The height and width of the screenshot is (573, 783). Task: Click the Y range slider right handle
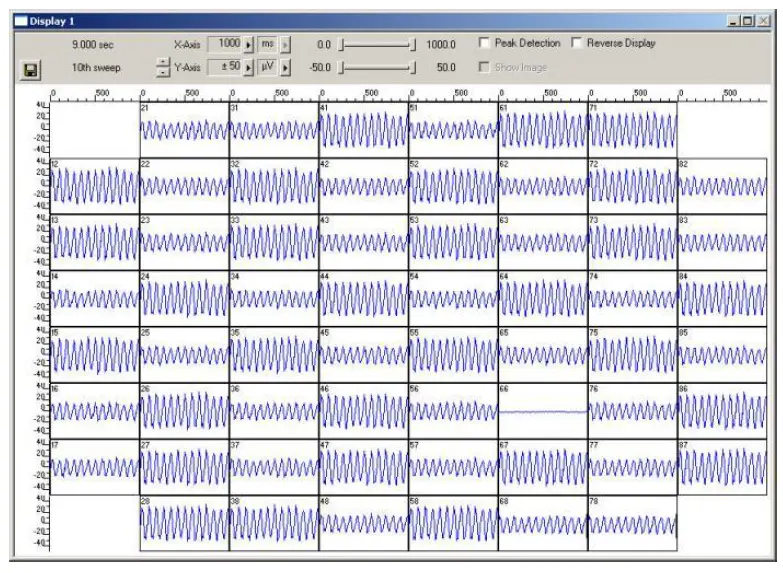pos(412,67)
